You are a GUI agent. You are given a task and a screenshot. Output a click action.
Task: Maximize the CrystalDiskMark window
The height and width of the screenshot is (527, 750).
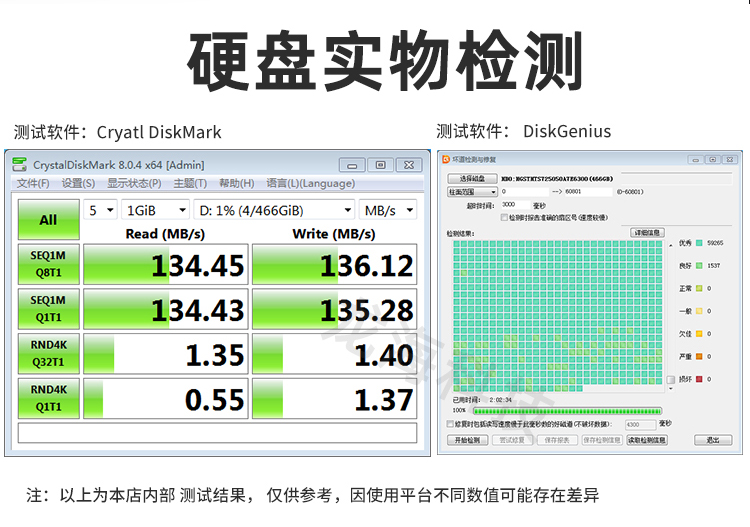381,165
